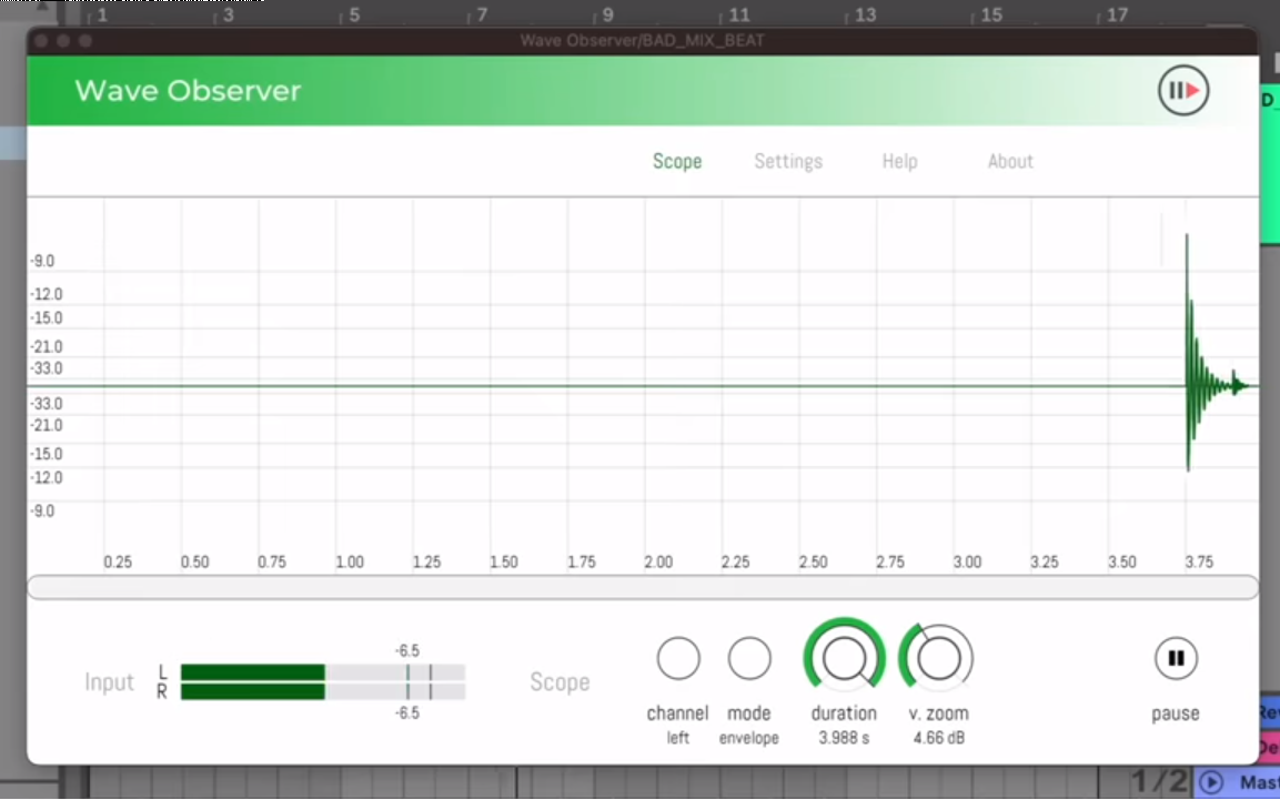Click bar 1 on the Ableton timeline ruler
Viewport: 1280px width, 800px height.
pos(102,15)
